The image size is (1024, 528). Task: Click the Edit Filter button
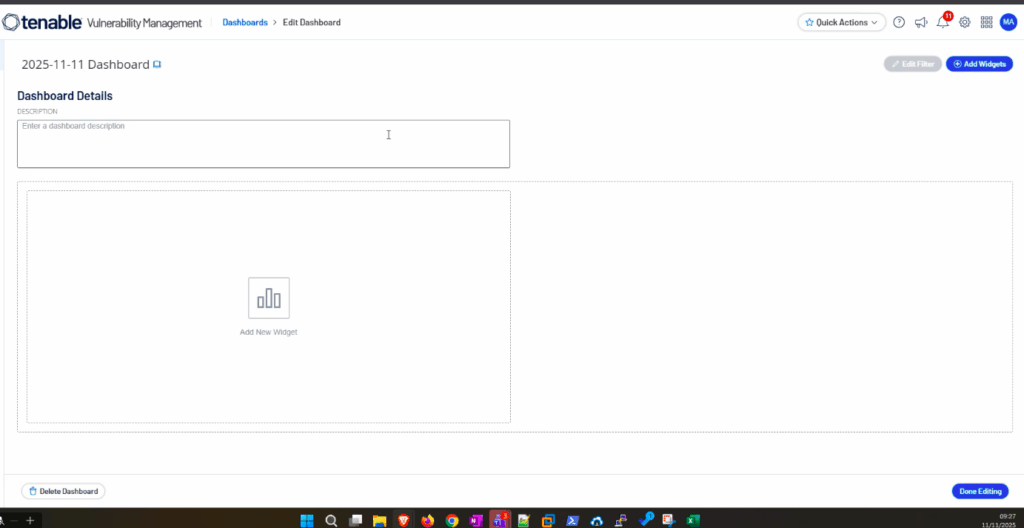tap(912, 64)
